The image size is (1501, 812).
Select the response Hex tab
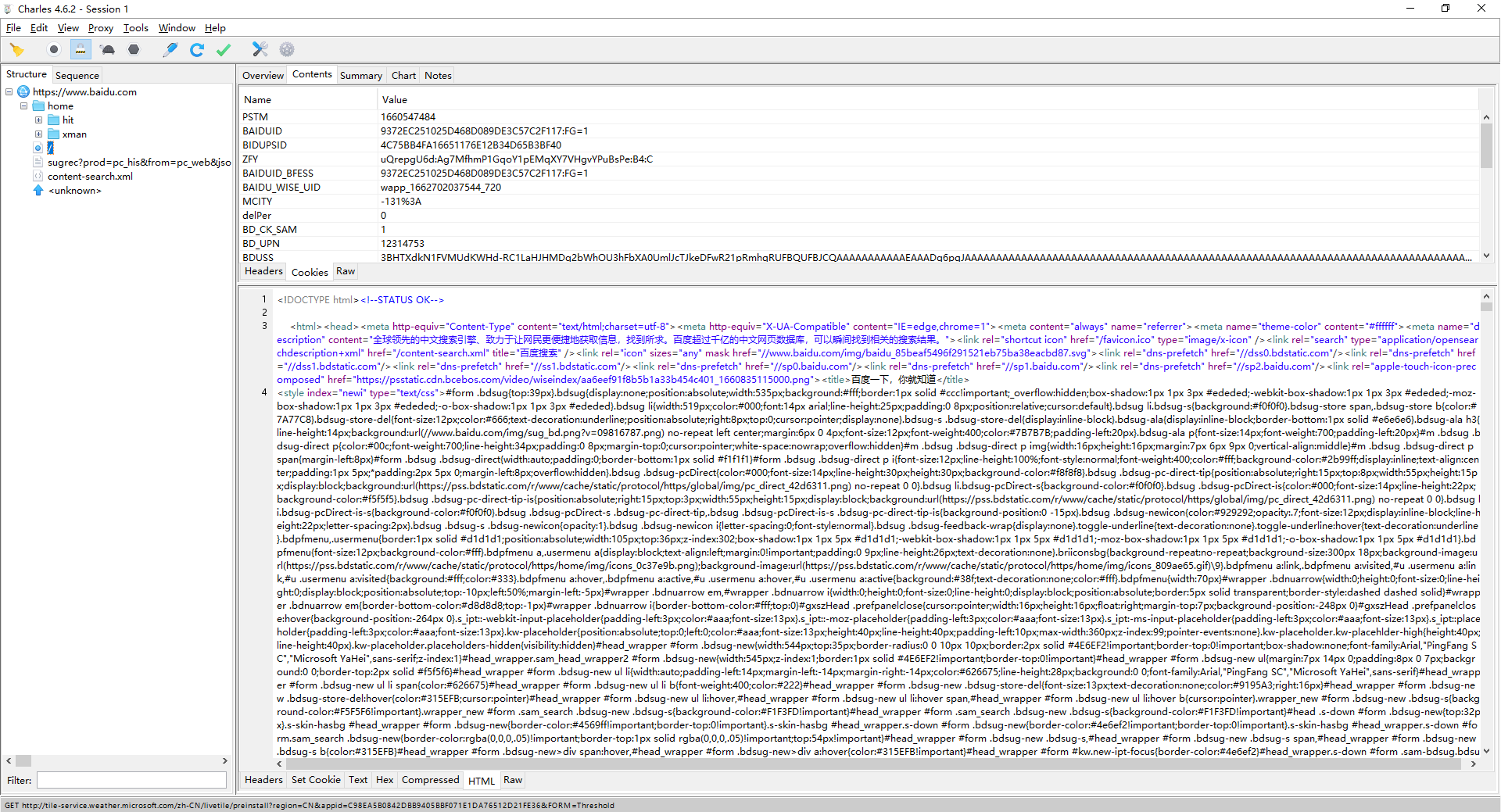tap(385, 780)
